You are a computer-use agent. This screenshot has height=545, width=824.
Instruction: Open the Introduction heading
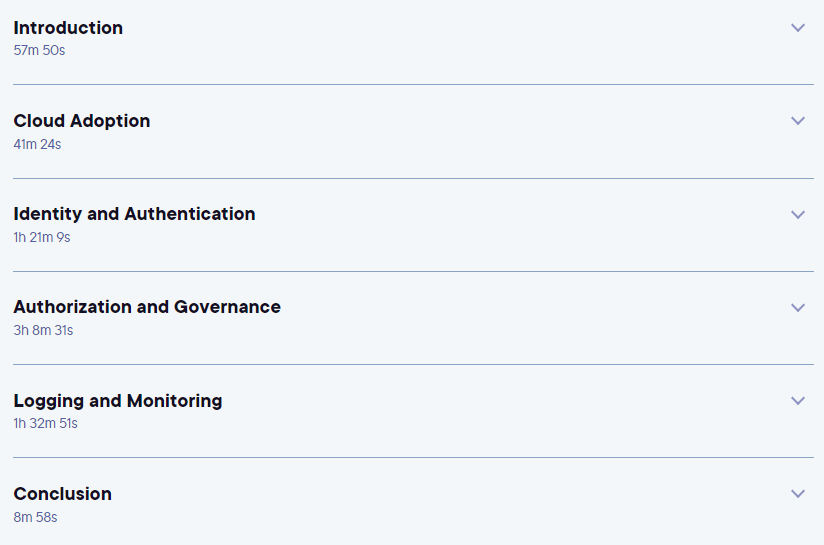pos(68,28)
